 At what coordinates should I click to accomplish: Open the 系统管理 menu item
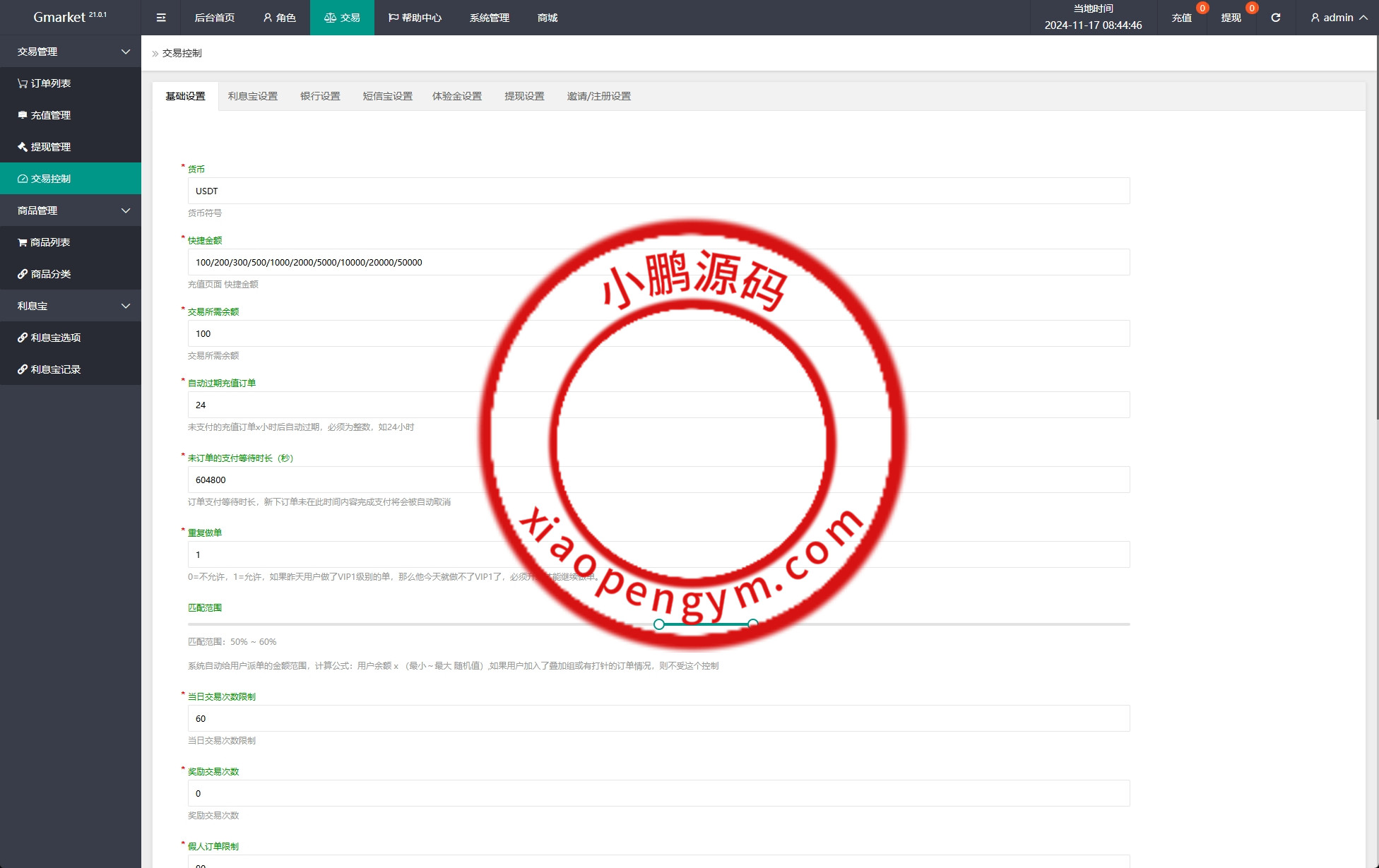[488, 17]
